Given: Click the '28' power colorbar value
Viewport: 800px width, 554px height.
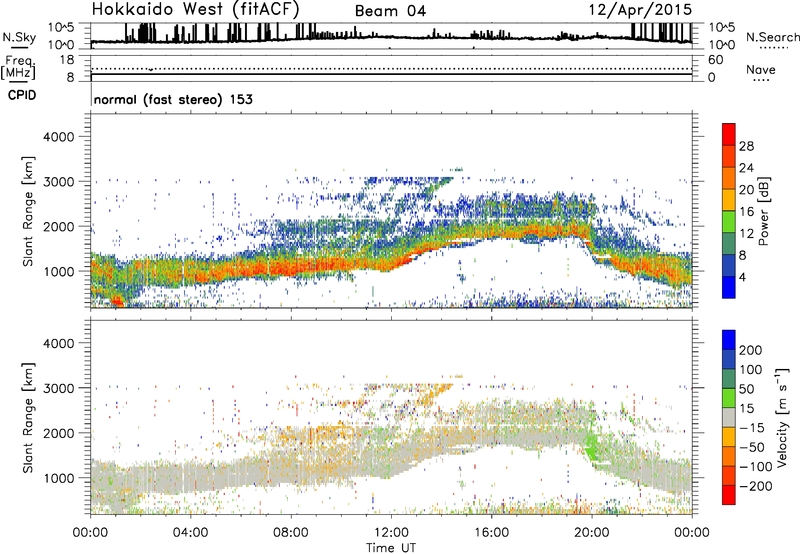Looking at the screenshot, I should click(746, 146).
